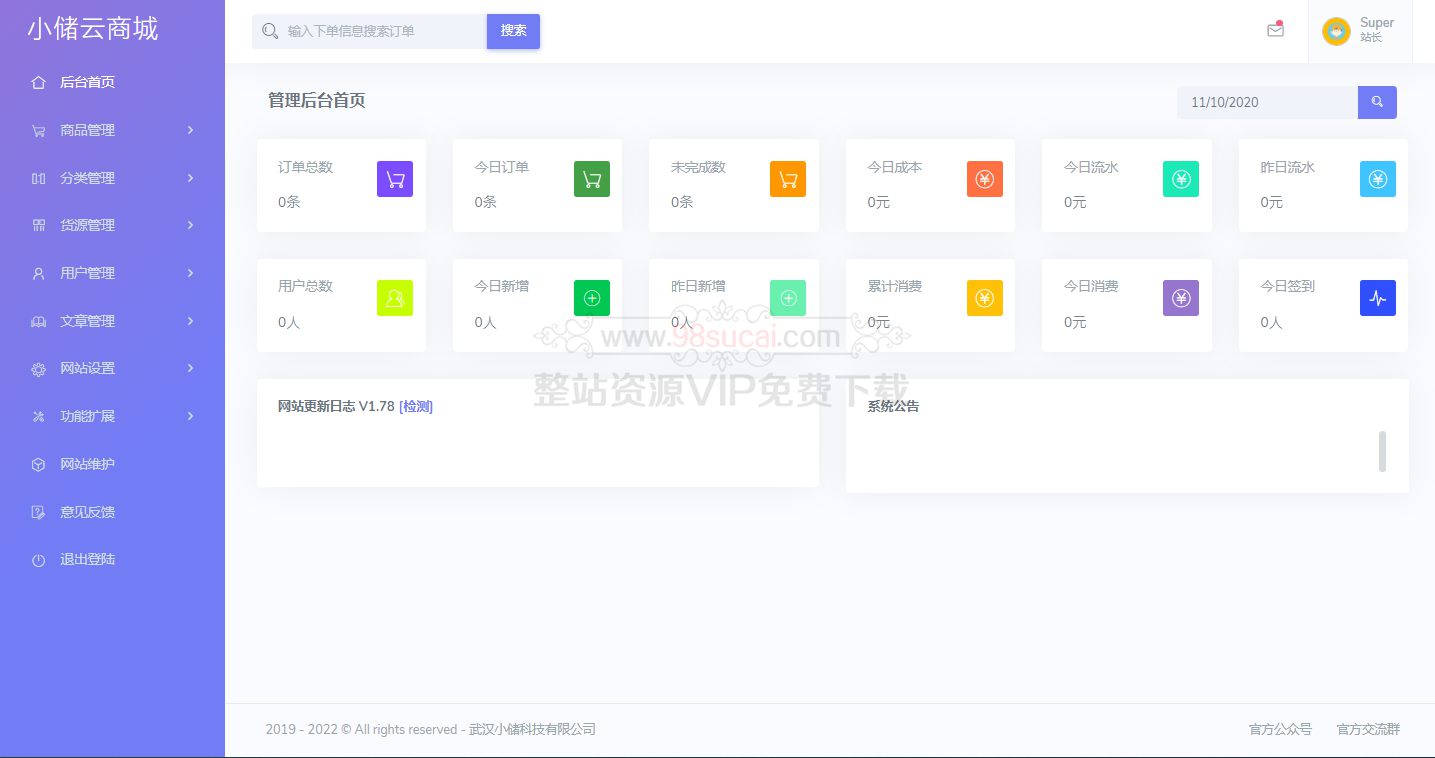
Task: Click the Super user avatar
Action: (x=1336, y=31)
